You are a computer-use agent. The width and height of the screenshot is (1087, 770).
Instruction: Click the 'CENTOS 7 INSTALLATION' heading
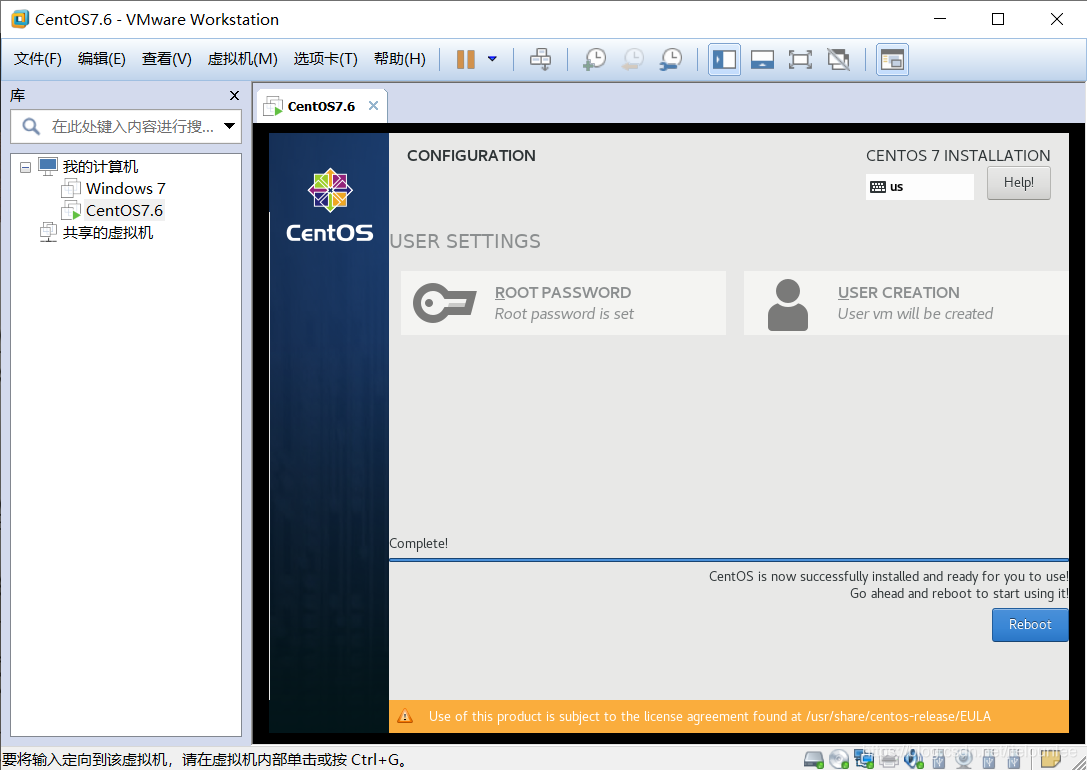point(958,155)
